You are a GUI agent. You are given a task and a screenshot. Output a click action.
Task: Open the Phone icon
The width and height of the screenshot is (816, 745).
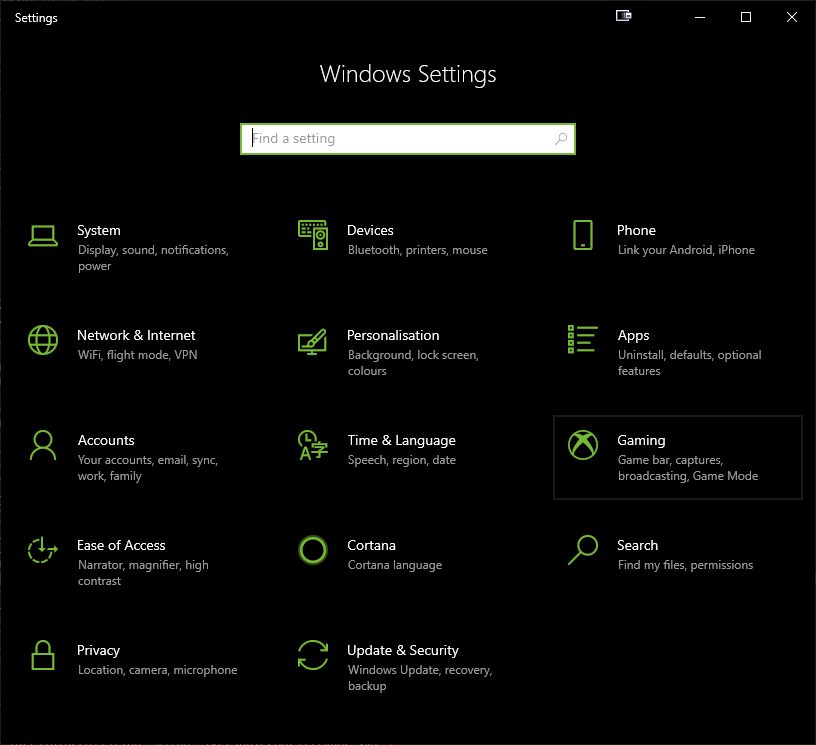pyautogui.click(x=583, y=235)
